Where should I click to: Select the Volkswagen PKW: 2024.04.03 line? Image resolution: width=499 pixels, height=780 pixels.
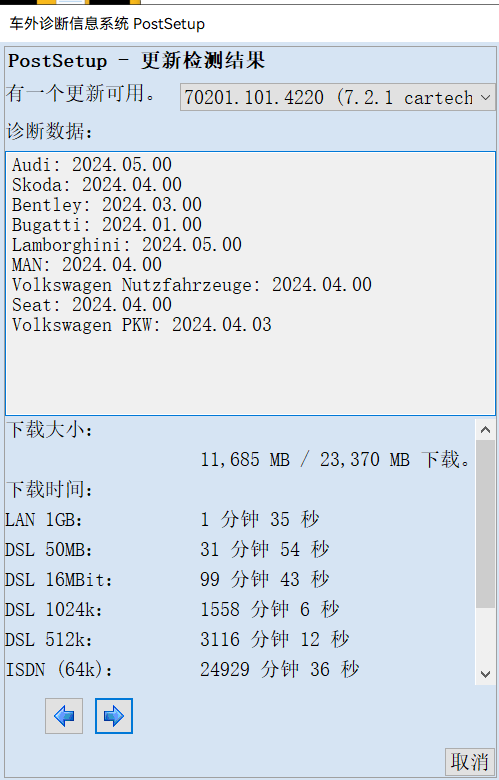[x=142, y=324]
